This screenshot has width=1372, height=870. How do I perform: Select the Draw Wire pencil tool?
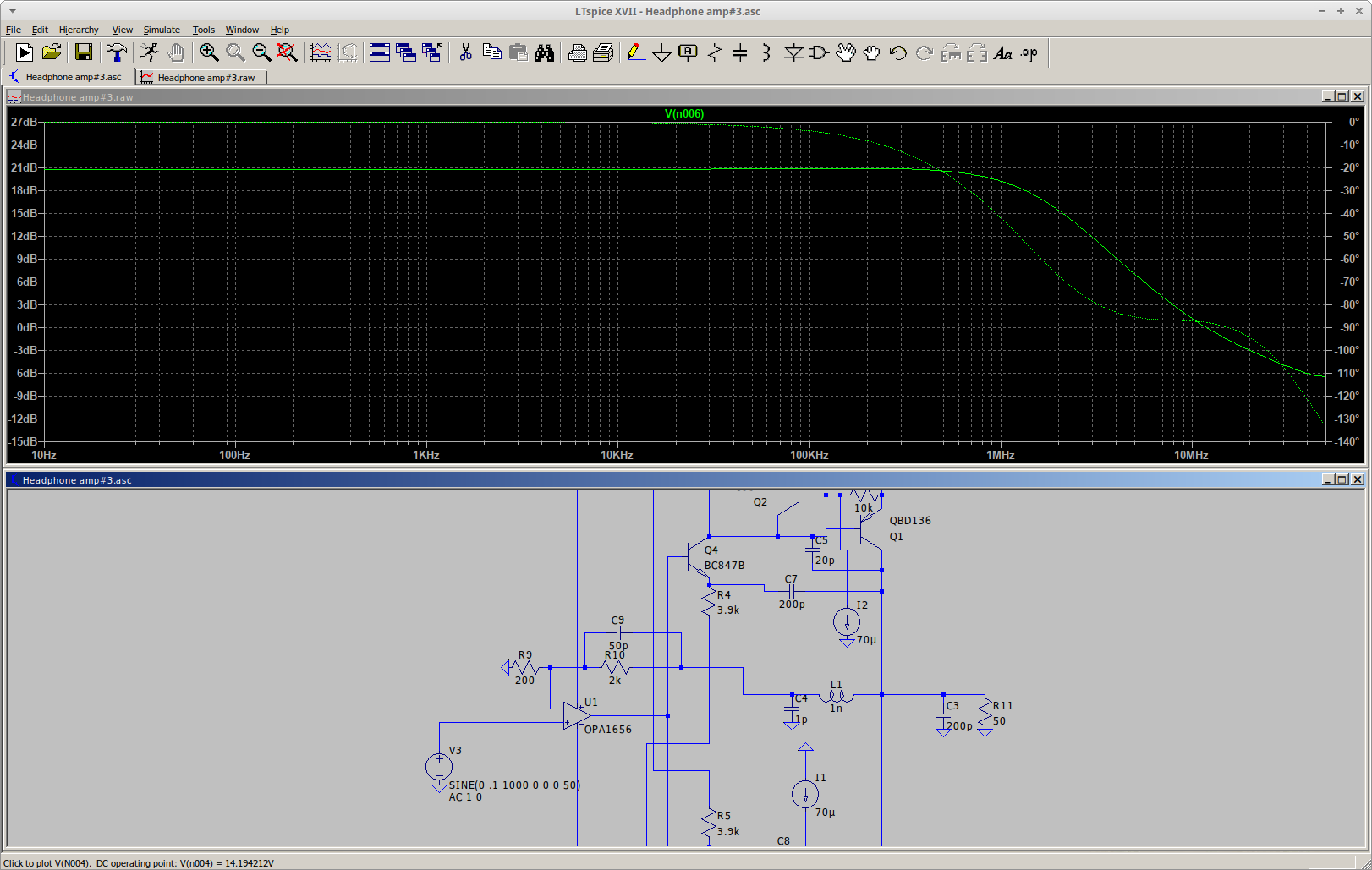click(636, 52)
